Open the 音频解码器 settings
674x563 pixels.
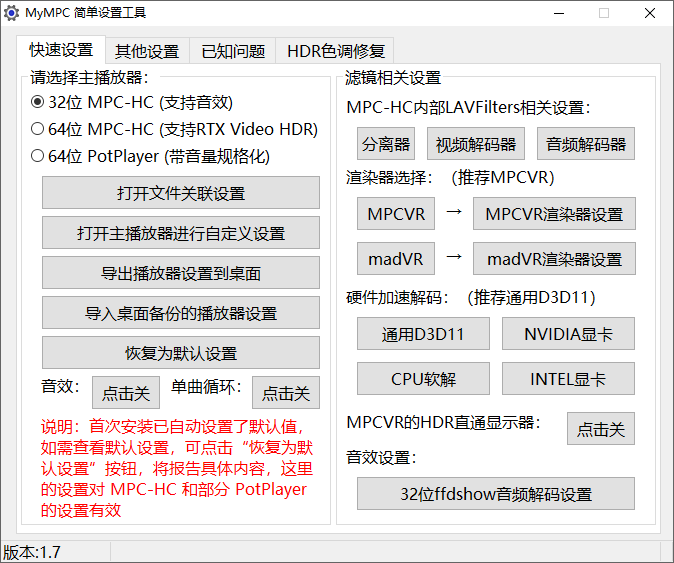[x=586, y=144]
